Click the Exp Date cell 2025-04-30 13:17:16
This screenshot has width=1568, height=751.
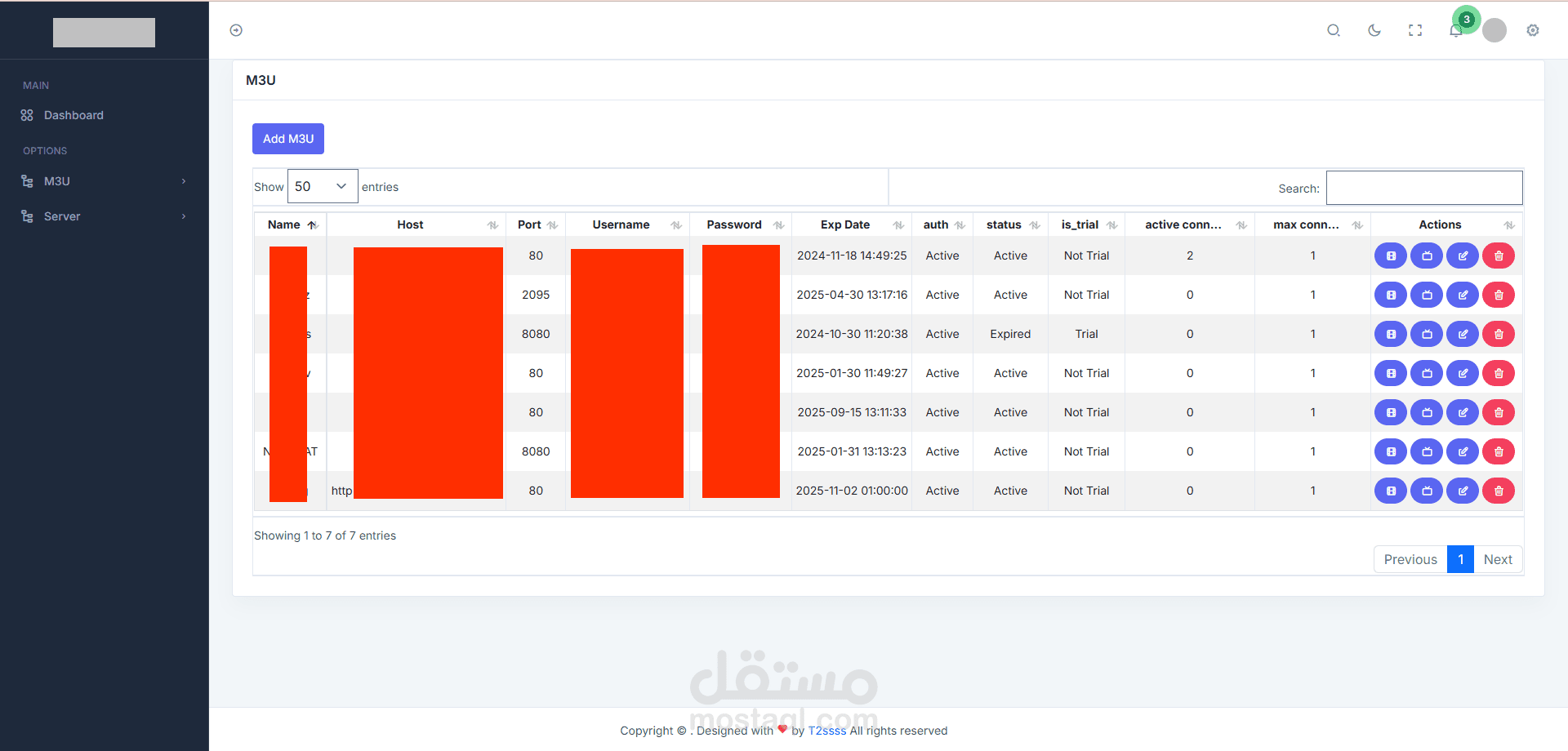[x=852, y=295]
